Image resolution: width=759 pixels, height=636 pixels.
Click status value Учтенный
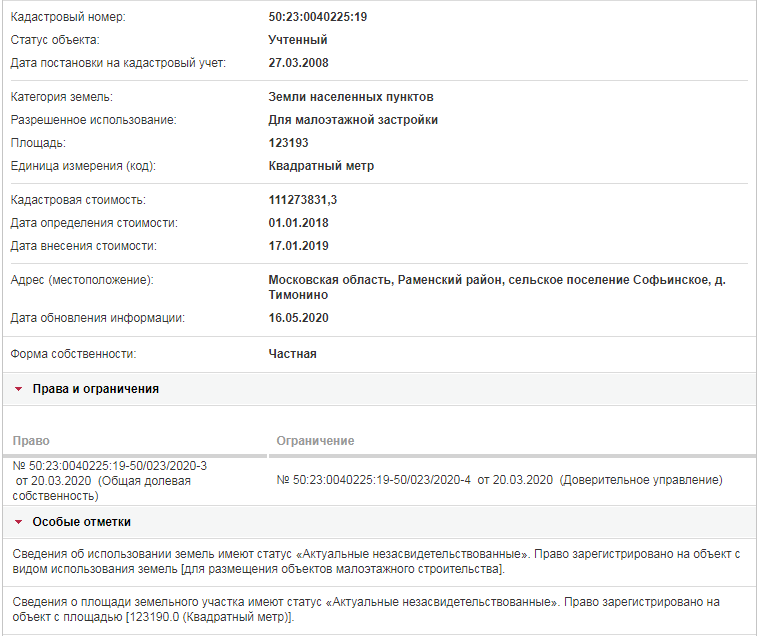pos(298,40)
